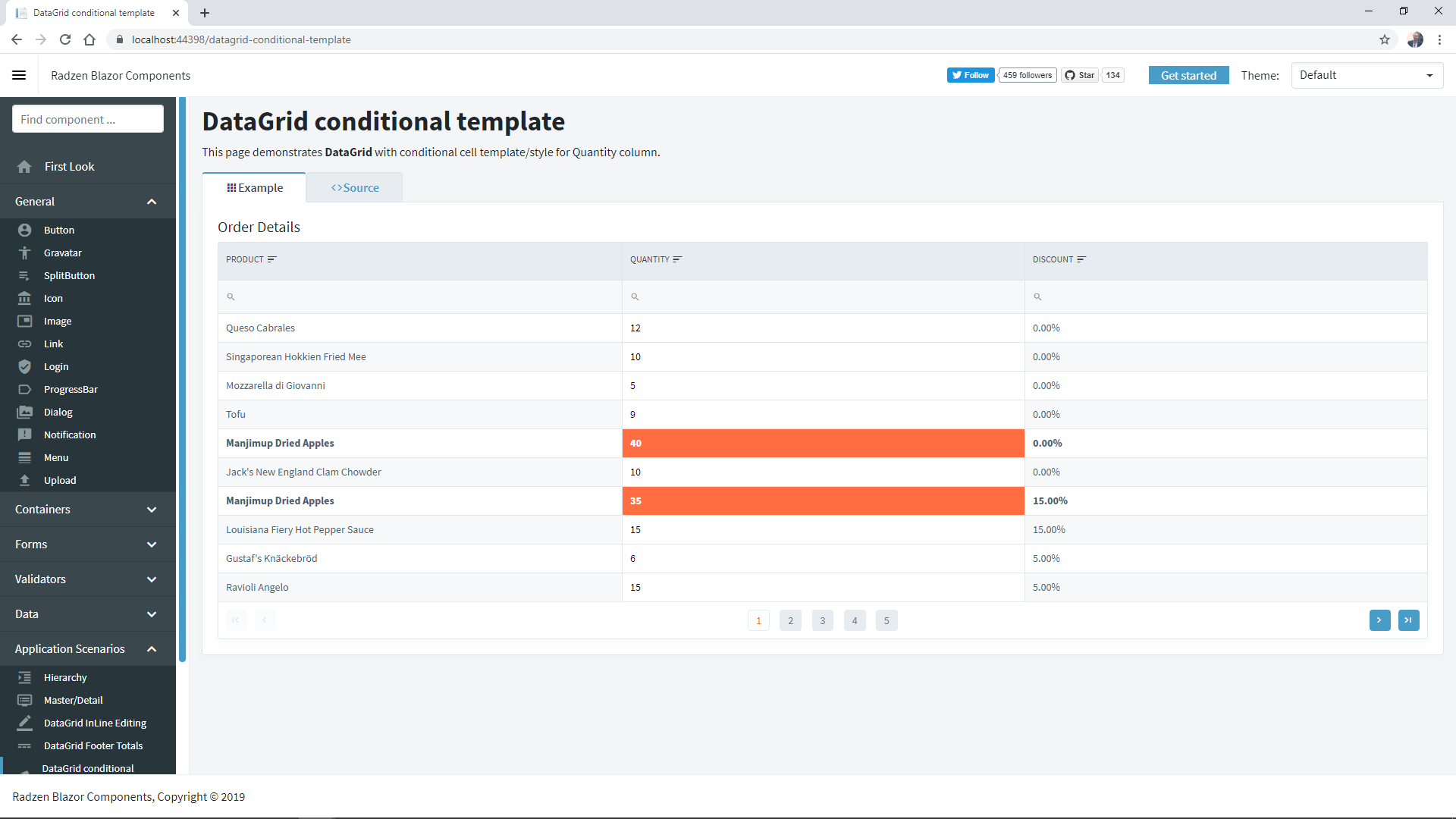This screenshot has height=819, width=1456.
Task: Select the Notification component icon
Action: [25, 435]
